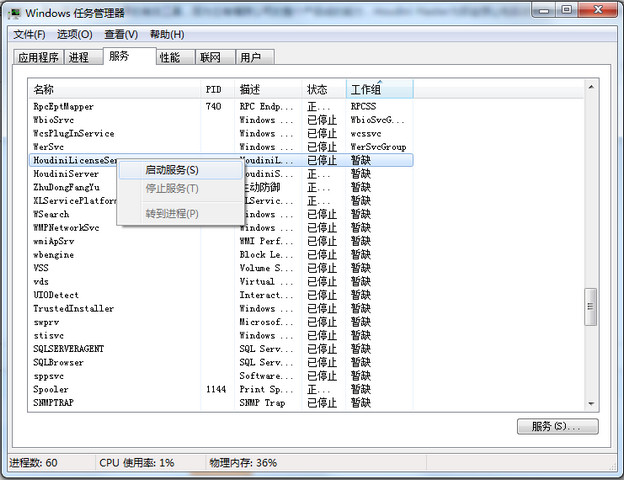Click the CPU 使用率: 1% status entry

tap(136, 463)
